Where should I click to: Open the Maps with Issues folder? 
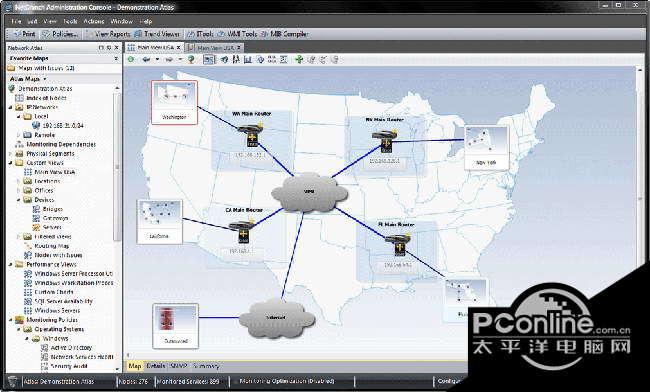click(41, 68)
